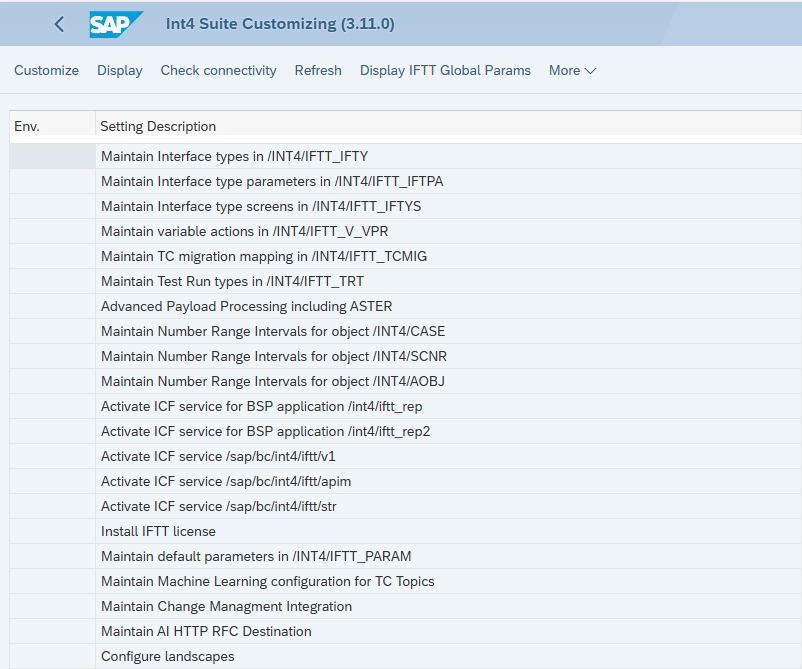The image size is (802, 669).
Task: Click the Setting Description column header
Action: 158,126
